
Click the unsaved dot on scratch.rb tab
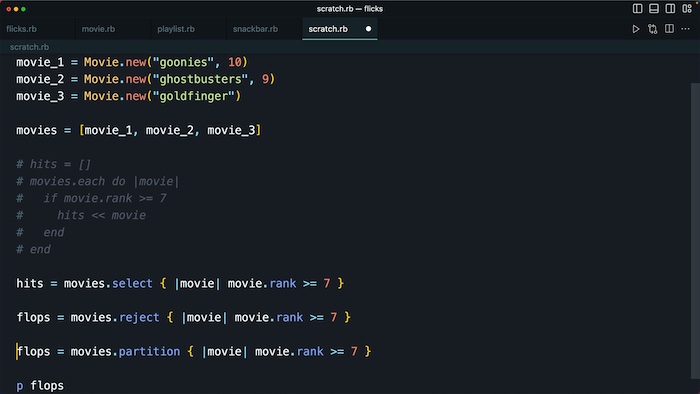pyautogui.click(x=368, y=29)
